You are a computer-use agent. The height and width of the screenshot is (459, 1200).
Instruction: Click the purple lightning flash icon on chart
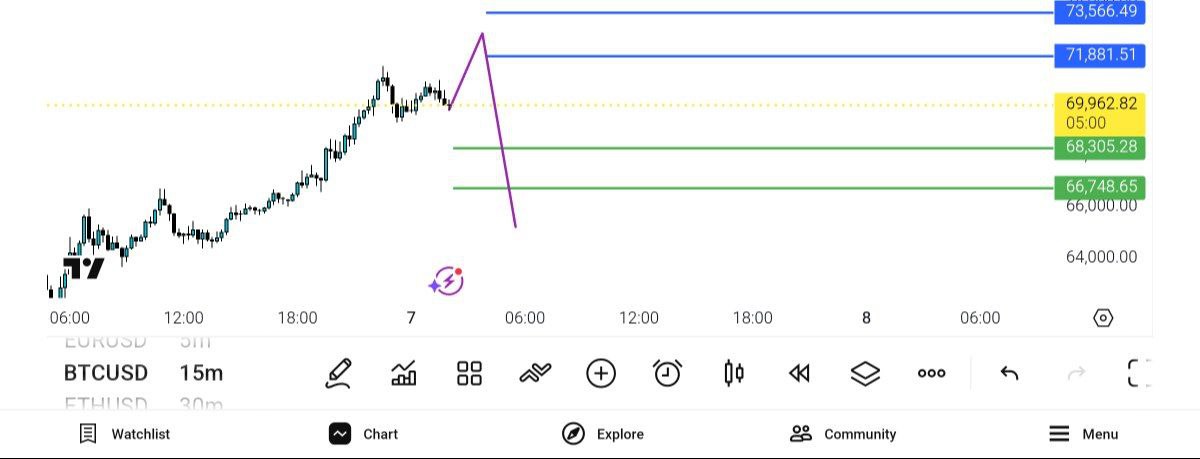coord(447,282)
